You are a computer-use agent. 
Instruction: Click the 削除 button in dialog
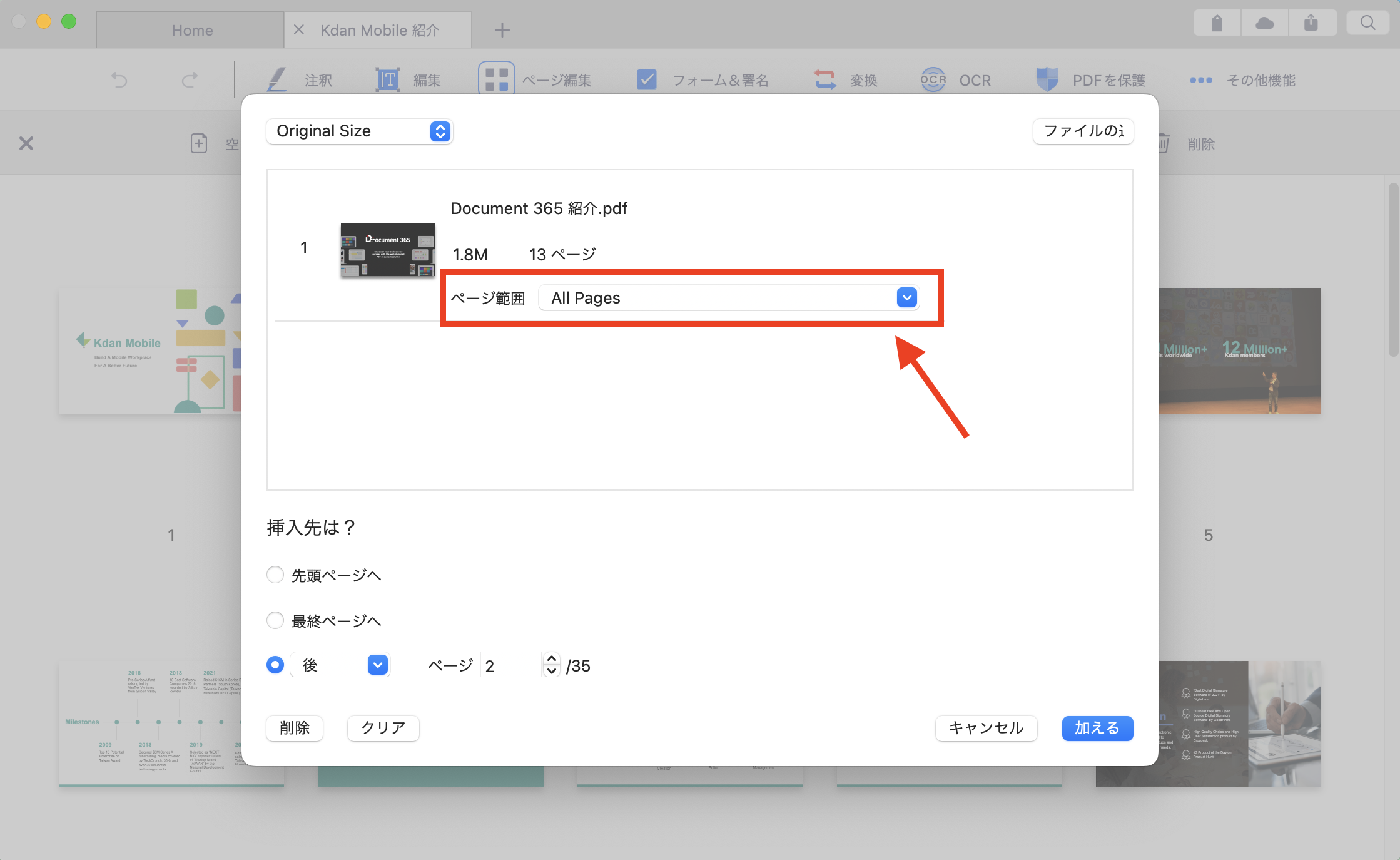coord(295,728)
